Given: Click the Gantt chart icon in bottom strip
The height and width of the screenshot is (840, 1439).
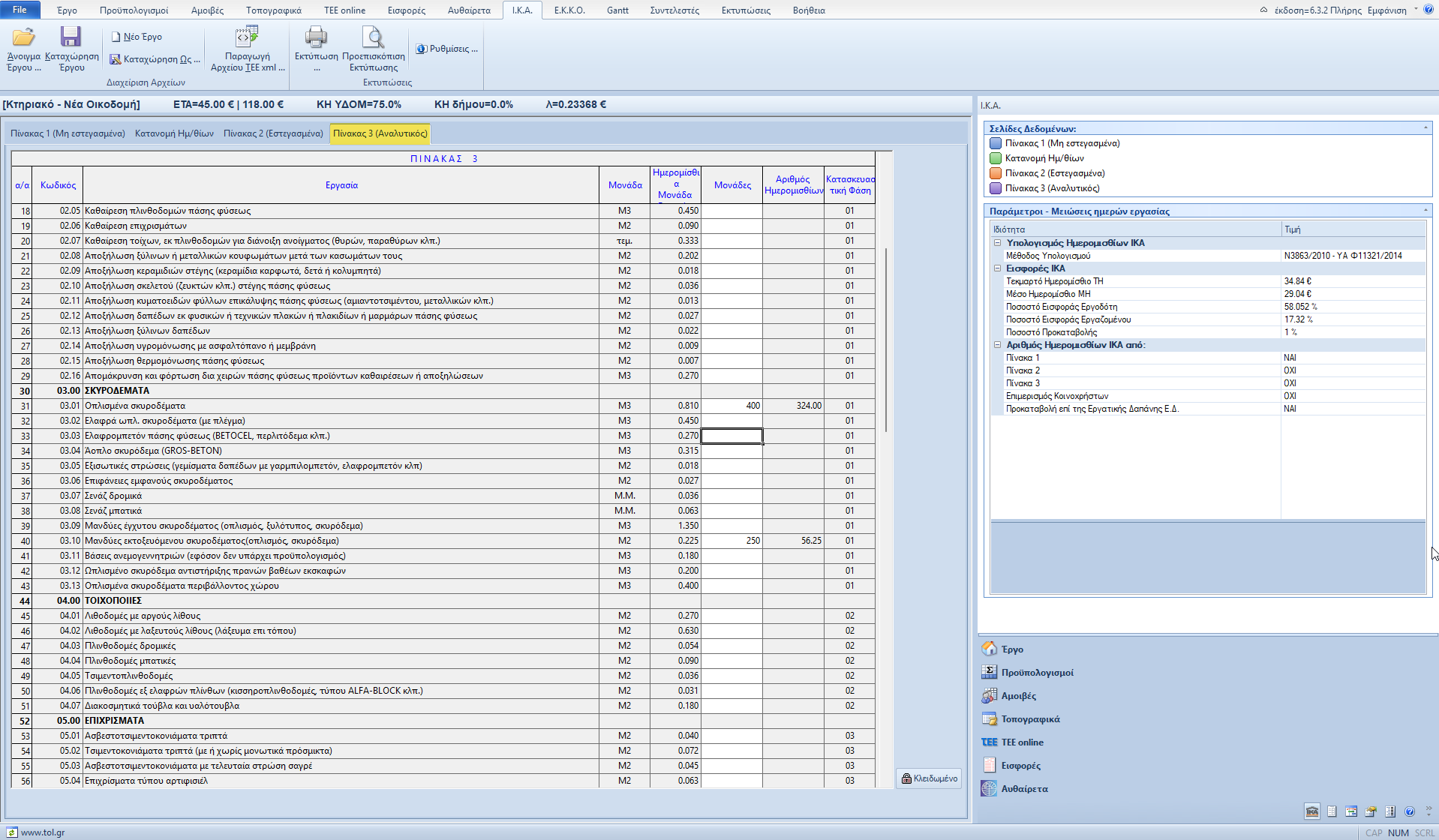Looking at the screenshot, I should [x=1351, y=811].
